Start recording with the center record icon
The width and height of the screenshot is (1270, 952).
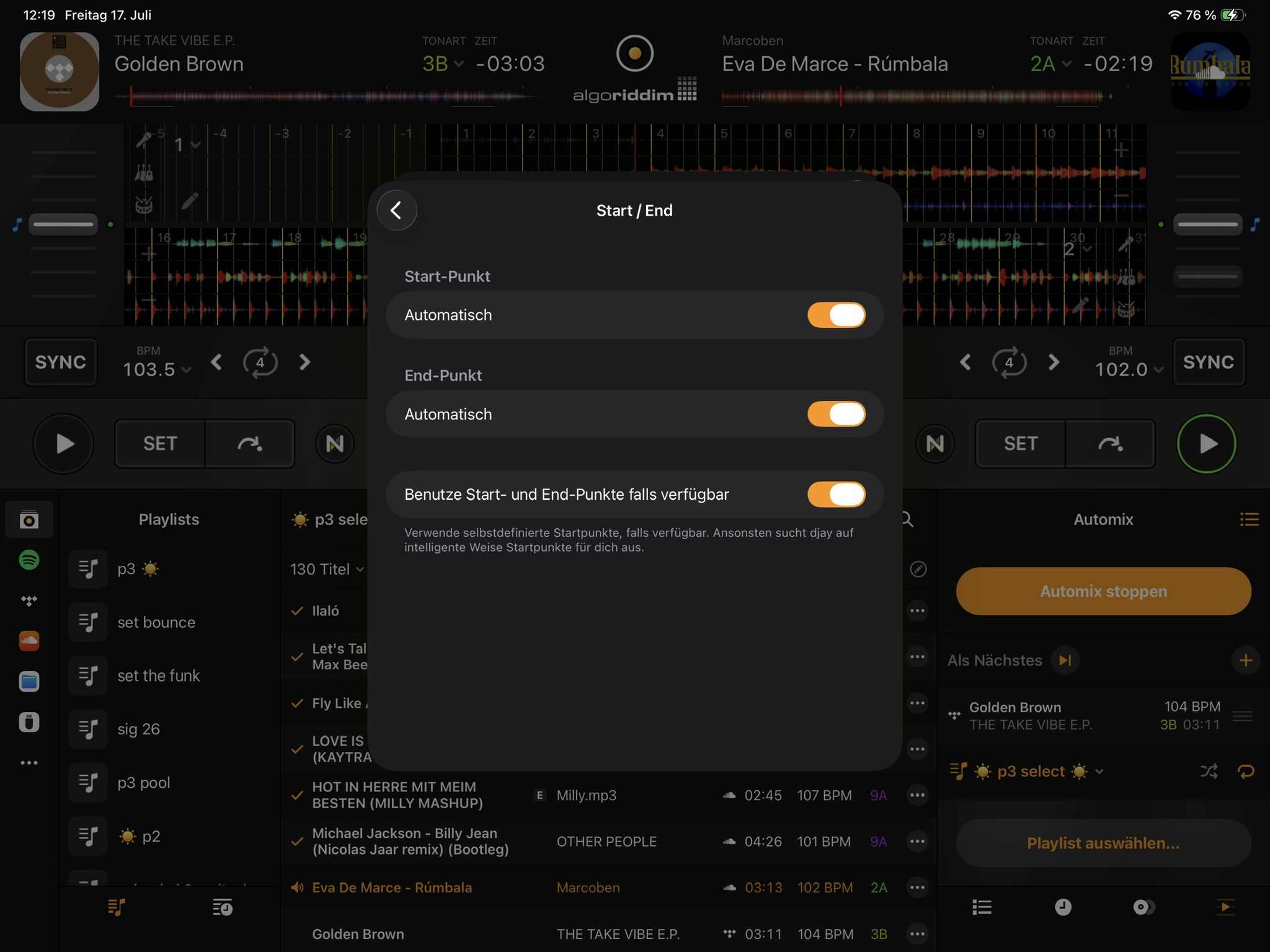(x=634, y=53)
